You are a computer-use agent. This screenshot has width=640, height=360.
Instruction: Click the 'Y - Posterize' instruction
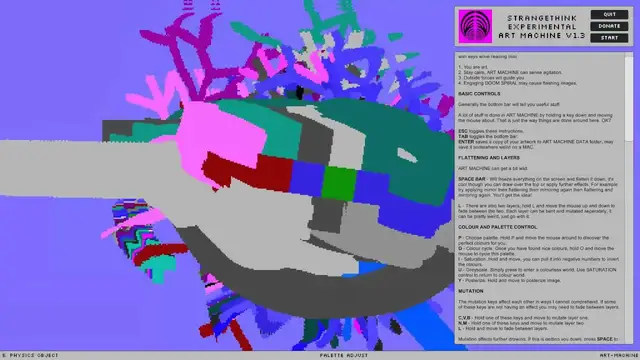pyautogui.click(x=509, y=280)
